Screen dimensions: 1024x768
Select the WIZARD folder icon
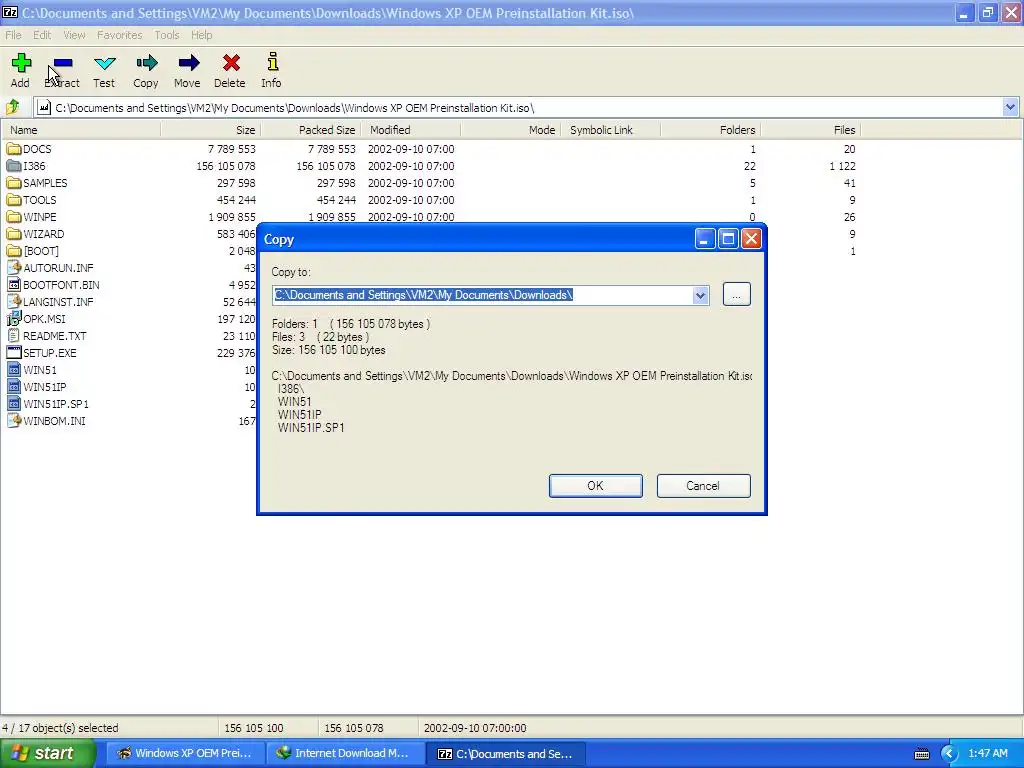[14, 234]
